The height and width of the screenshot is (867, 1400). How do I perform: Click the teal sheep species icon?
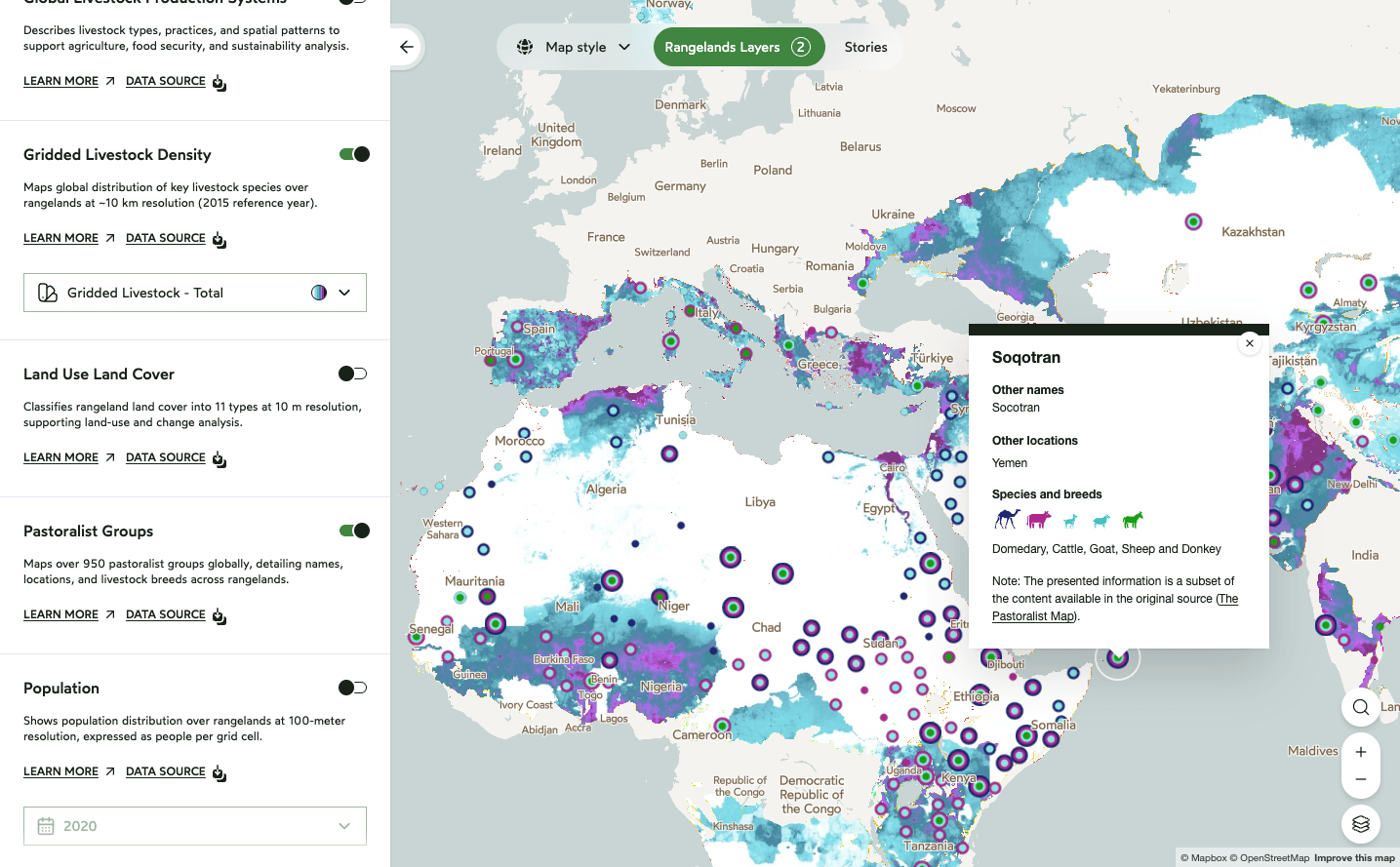1101,521
